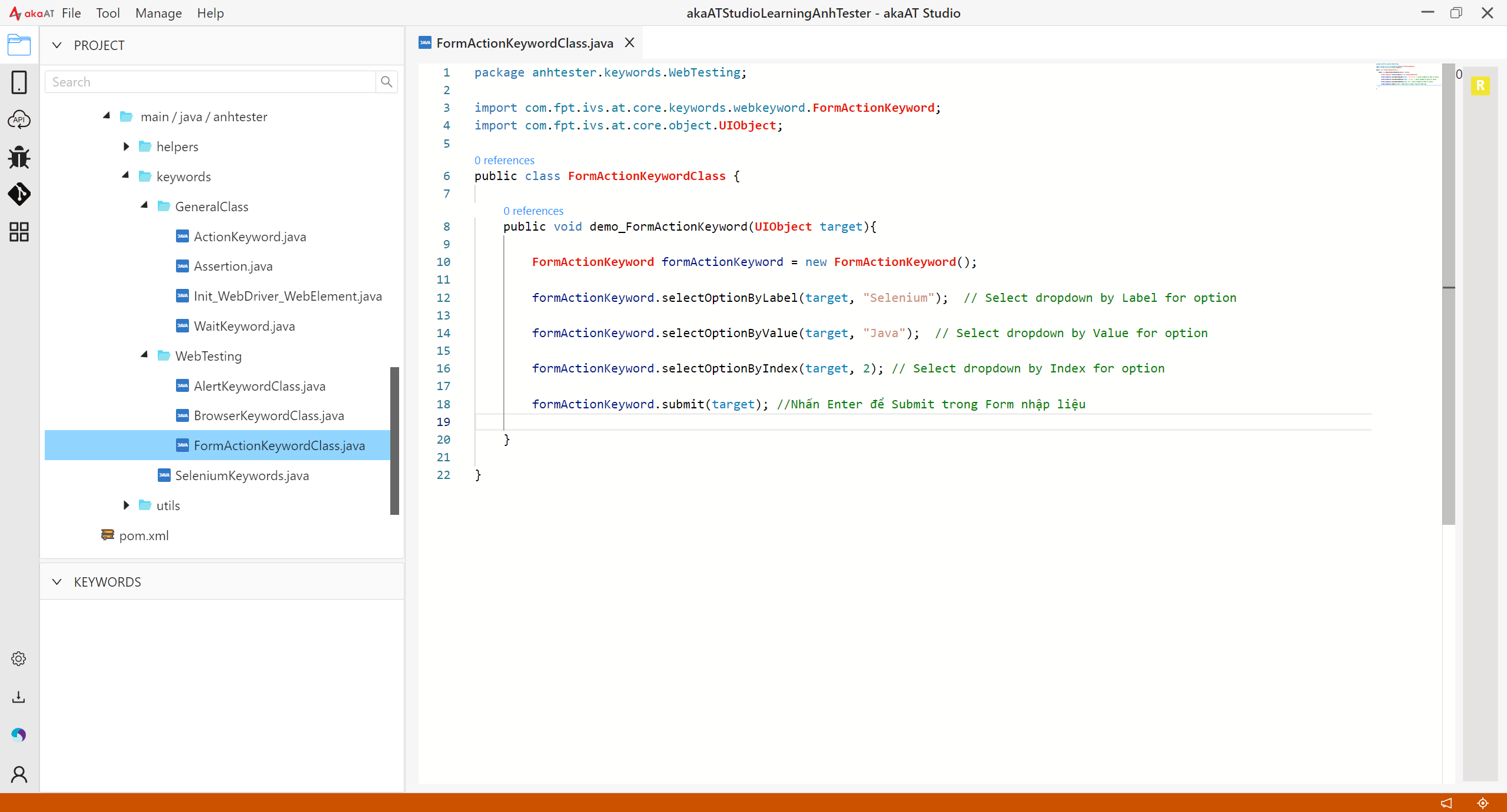Open the grid modules sidebar icon
1507x812 pixels.
tap(19, 232)
